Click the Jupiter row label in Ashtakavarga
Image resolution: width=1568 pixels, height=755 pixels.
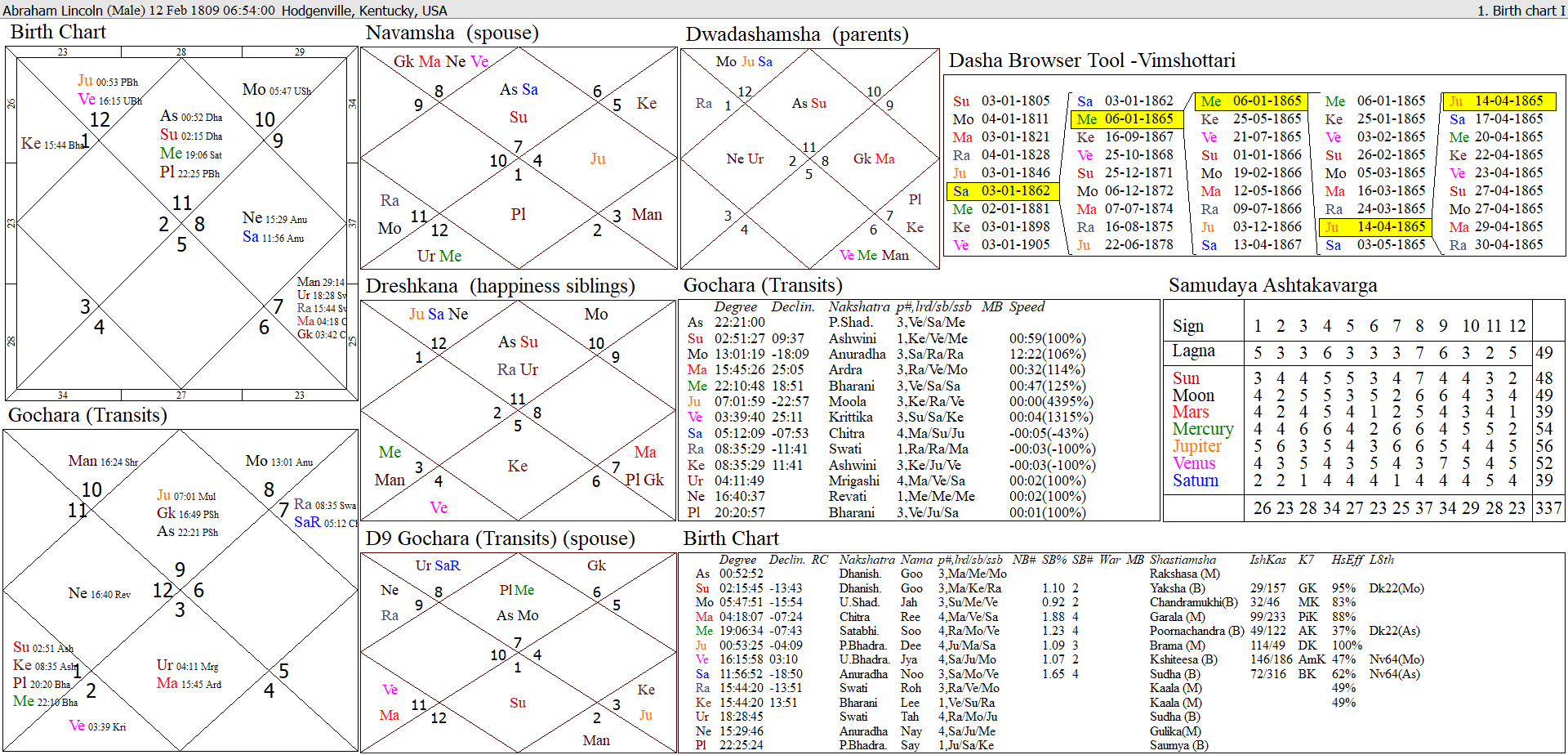[1197, 446]
